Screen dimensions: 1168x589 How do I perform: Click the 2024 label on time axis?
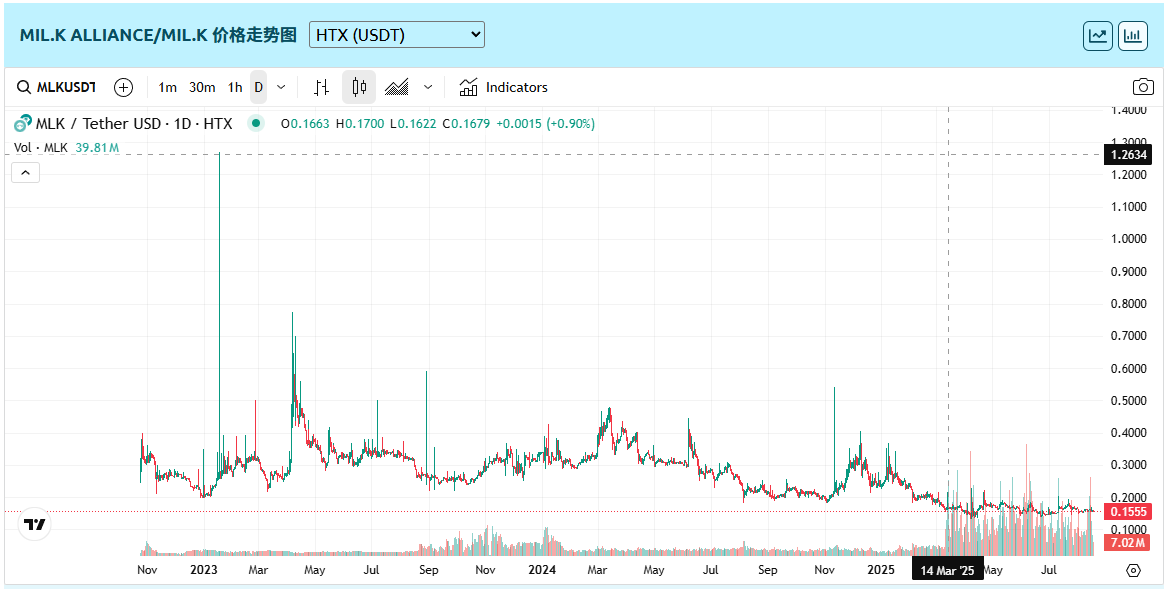542,570
